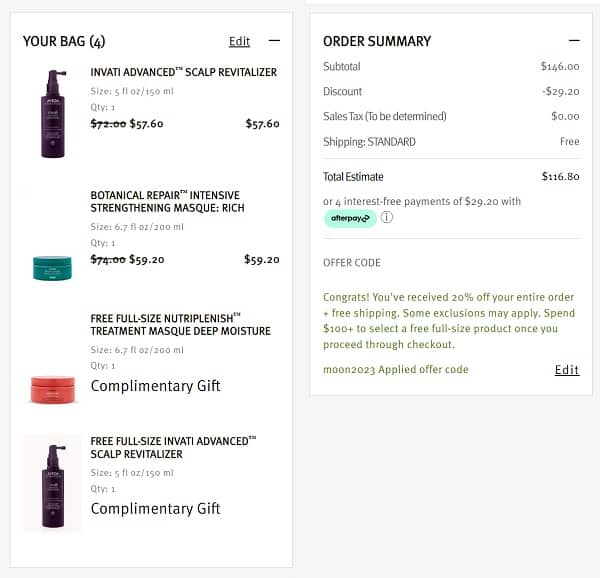Click the Free Nutriplenish Treatment Masque title
600x578 pixels.
click(180, 325)
